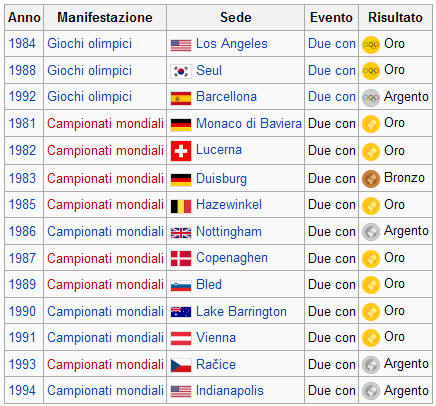436x406 pixels.
Task: Click the silver Olympic medal icon for 1992
Action: click(371, 98)
